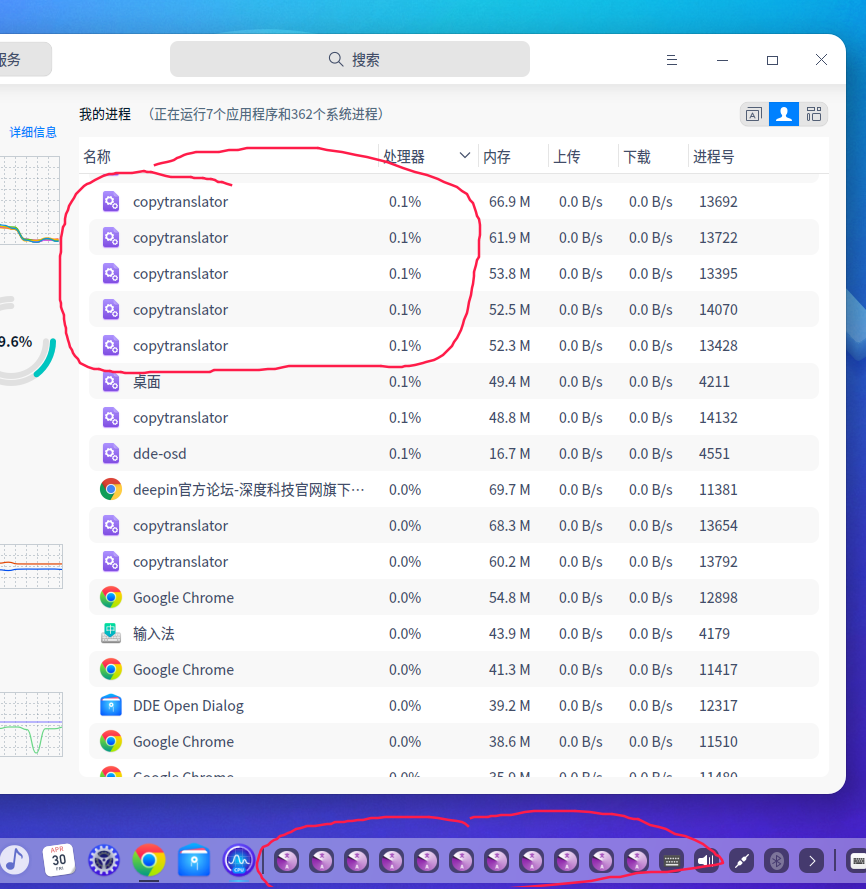Select copytranslator process PID 13792
This screenshot has width=866, height=889.
point(454,562)
